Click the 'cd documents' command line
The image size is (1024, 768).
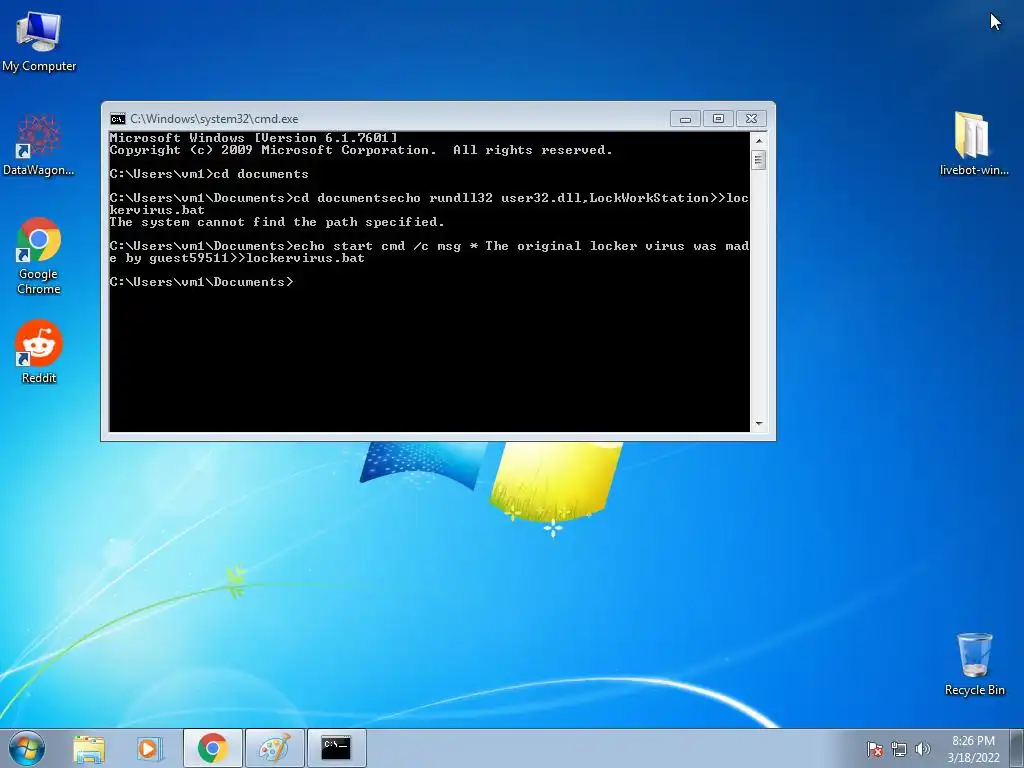[x=209, y=174]
